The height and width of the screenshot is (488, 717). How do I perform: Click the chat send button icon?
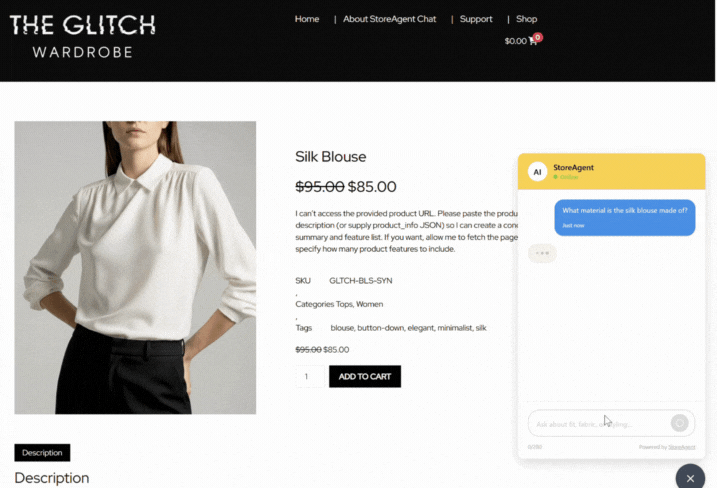[x=680, y=423]
